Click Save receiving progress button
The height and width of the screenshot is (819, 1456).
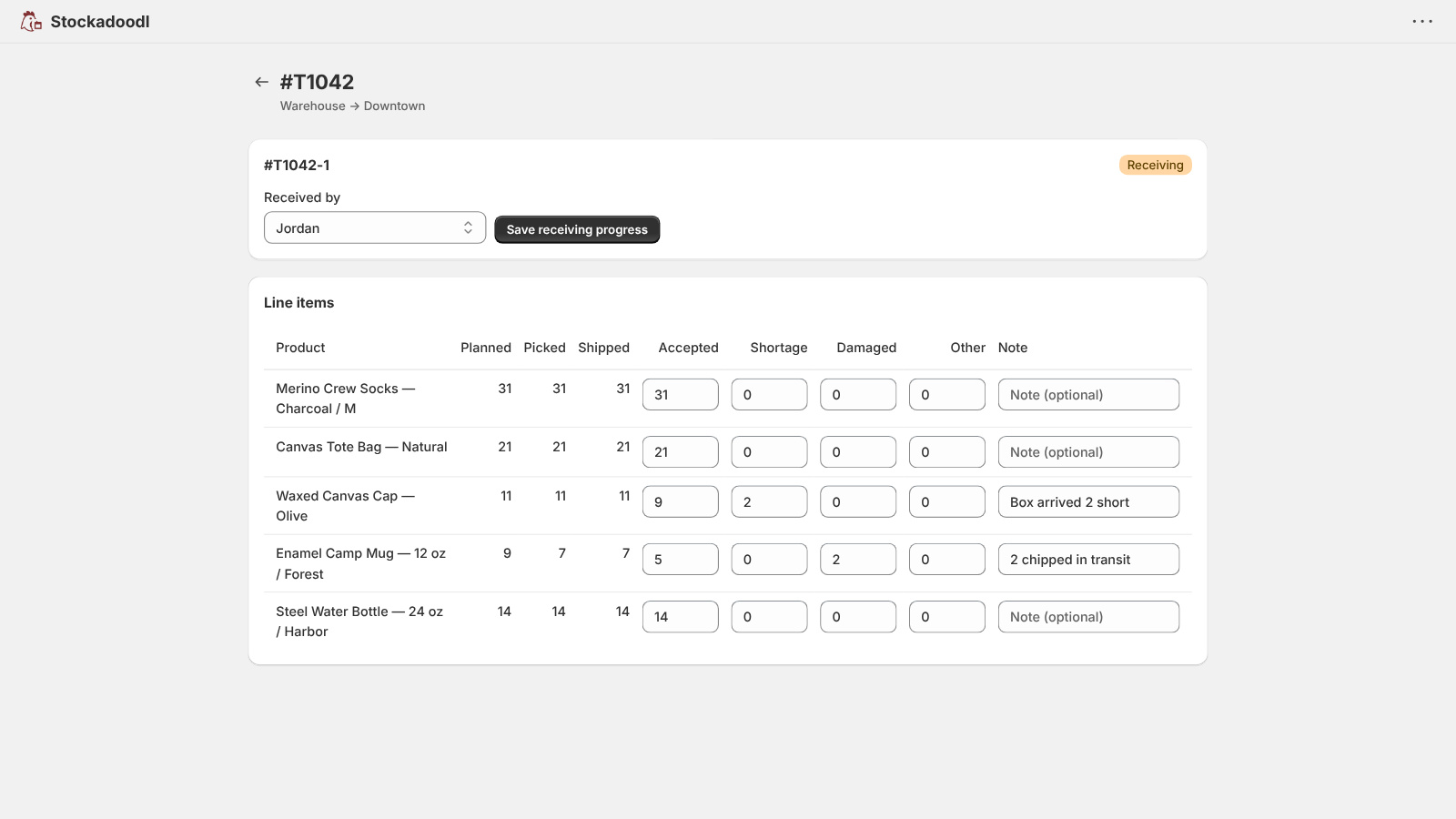point(577,229)
